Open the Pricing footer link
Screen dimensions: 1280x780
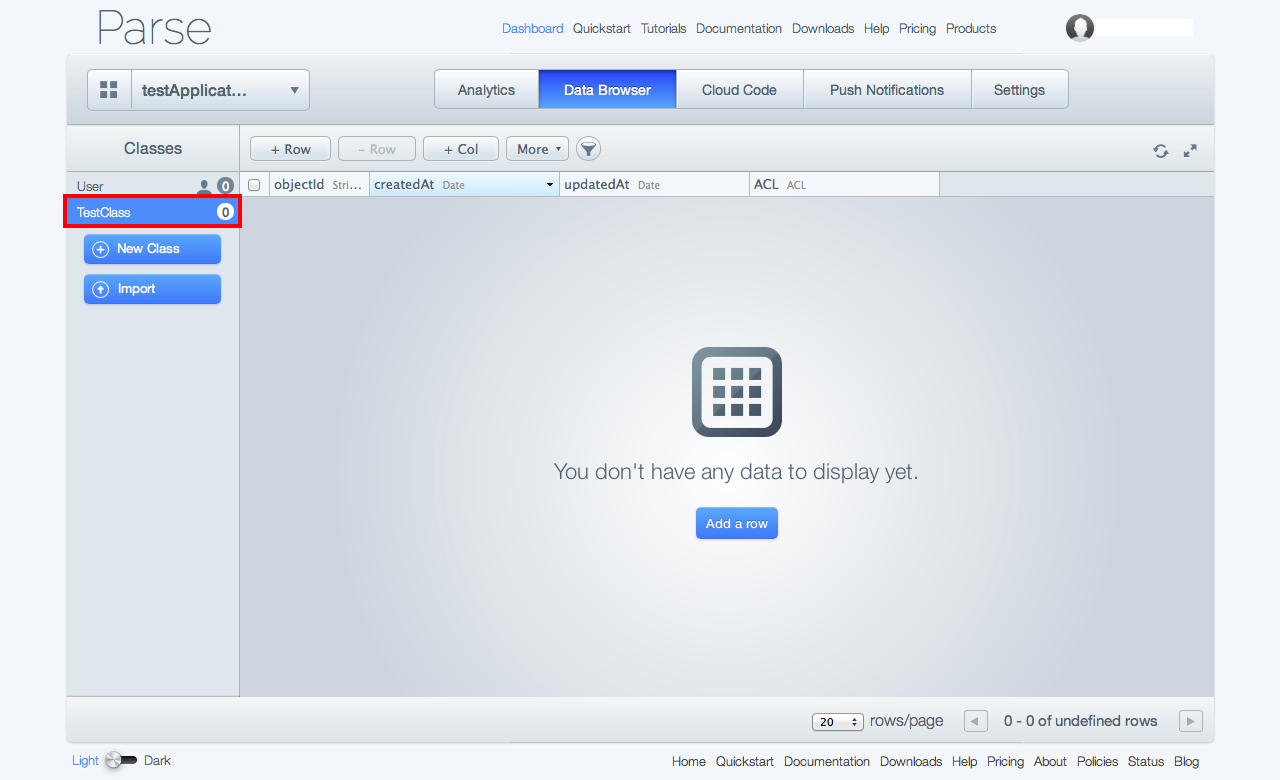pyautogui.click(x=1005, y=761)
